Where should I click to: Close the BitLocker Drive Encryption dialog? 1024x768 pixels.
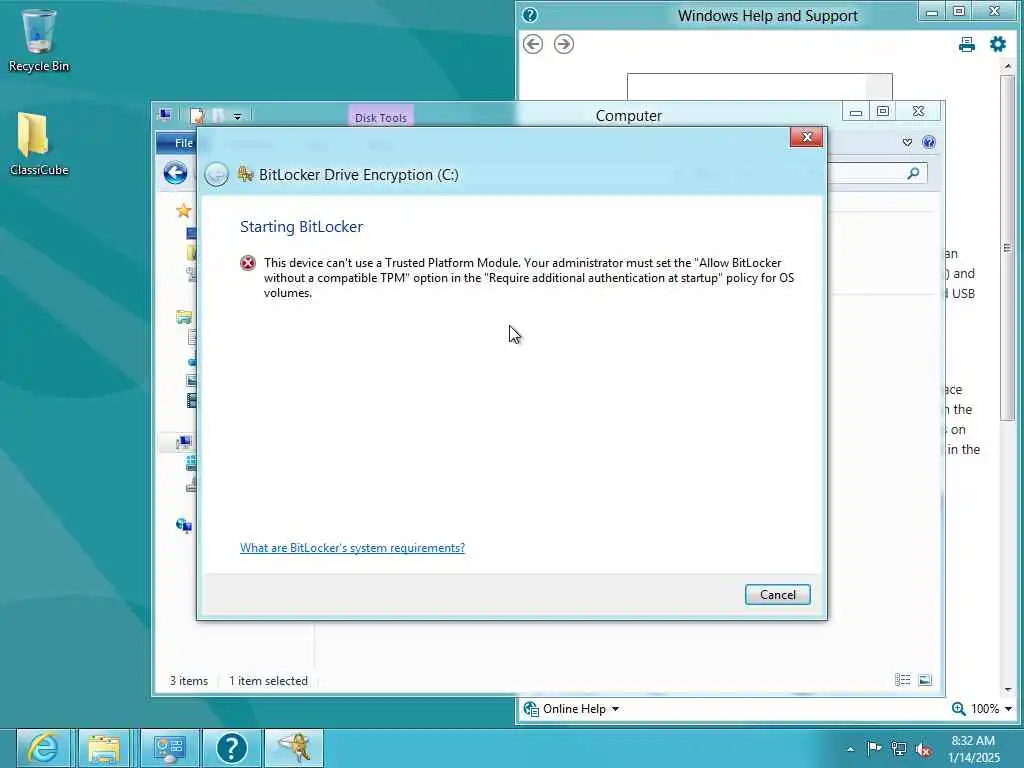[806, 137]
